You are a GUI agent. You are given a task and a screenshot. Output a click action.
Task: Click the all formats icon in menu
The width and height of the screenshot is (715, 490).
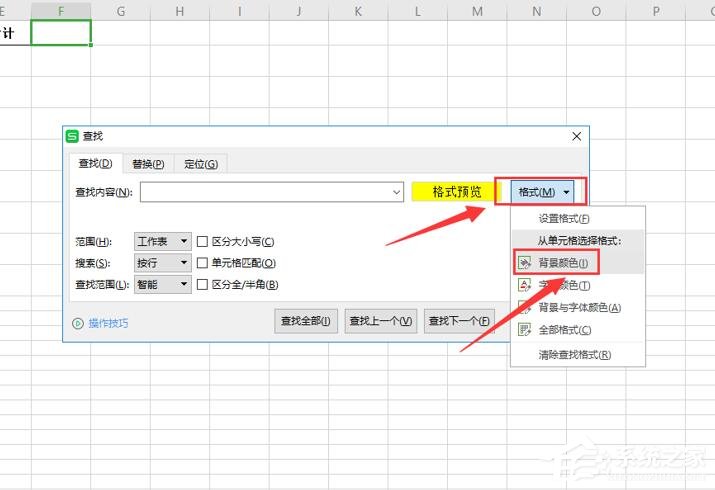[x=523, y=330]
